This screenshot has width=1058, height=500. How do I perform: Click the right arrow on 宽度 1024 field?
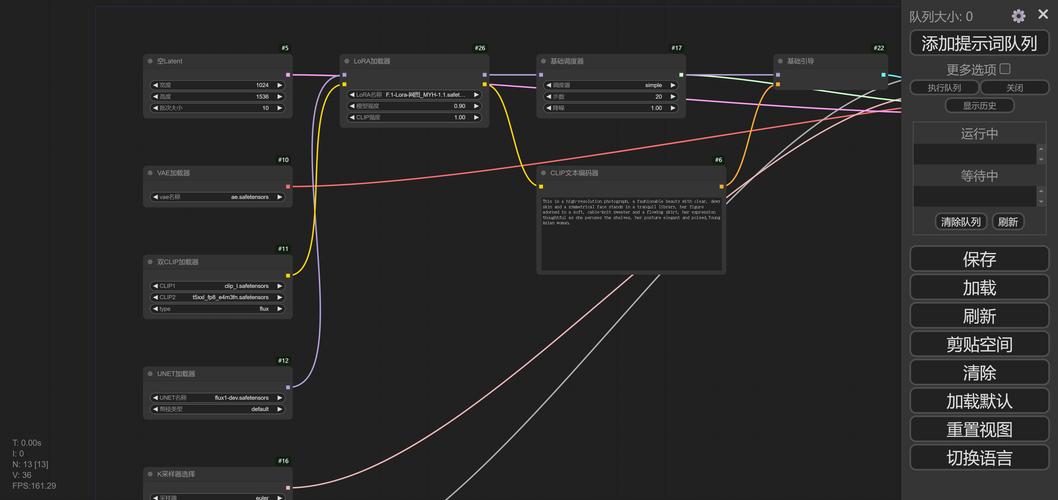pyautogui.click(x=279, y=85)
